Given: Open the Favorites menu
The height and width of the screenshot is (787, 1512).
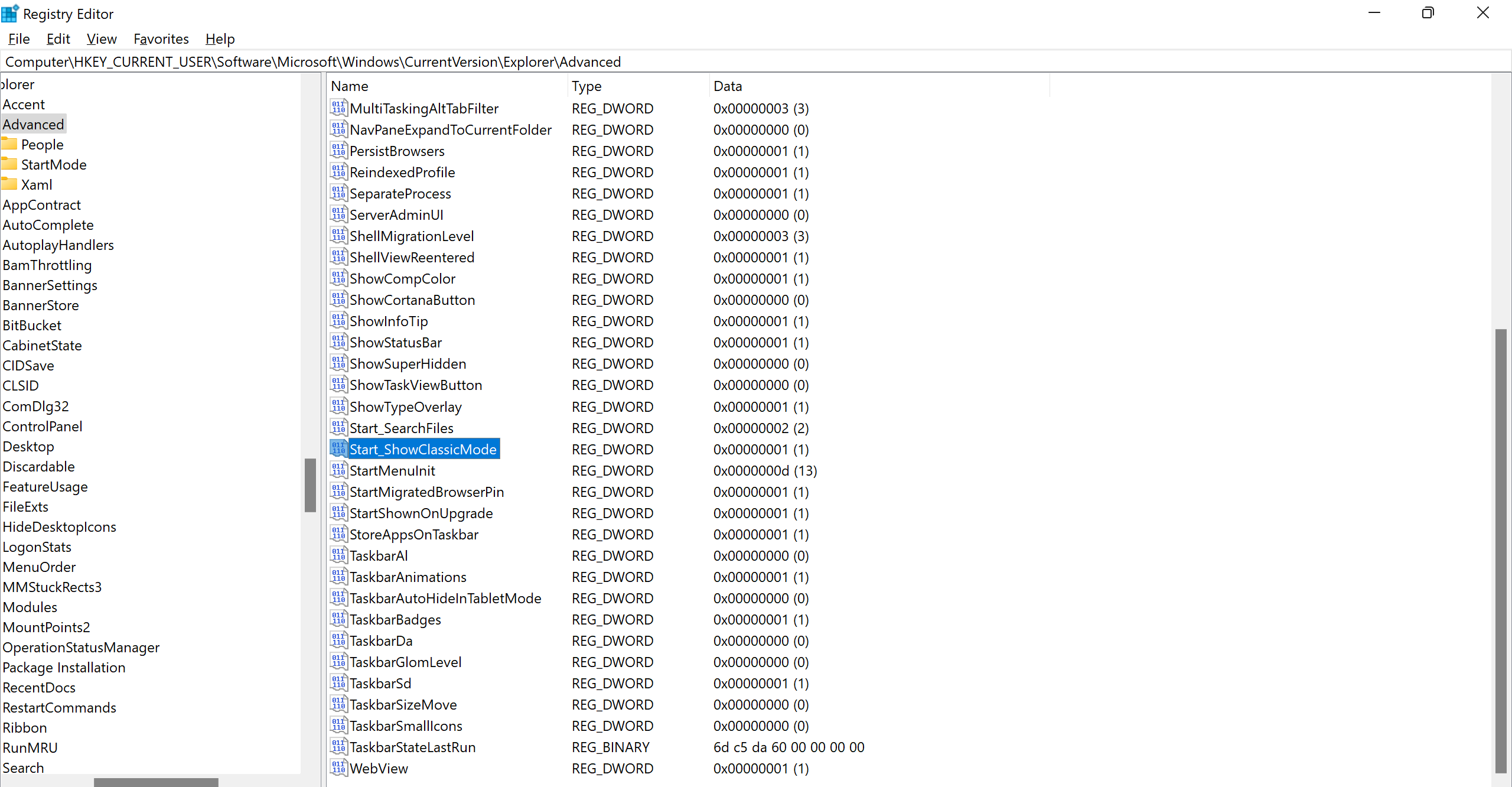Looking at the screenshot, I should click(x=159, y=38).
